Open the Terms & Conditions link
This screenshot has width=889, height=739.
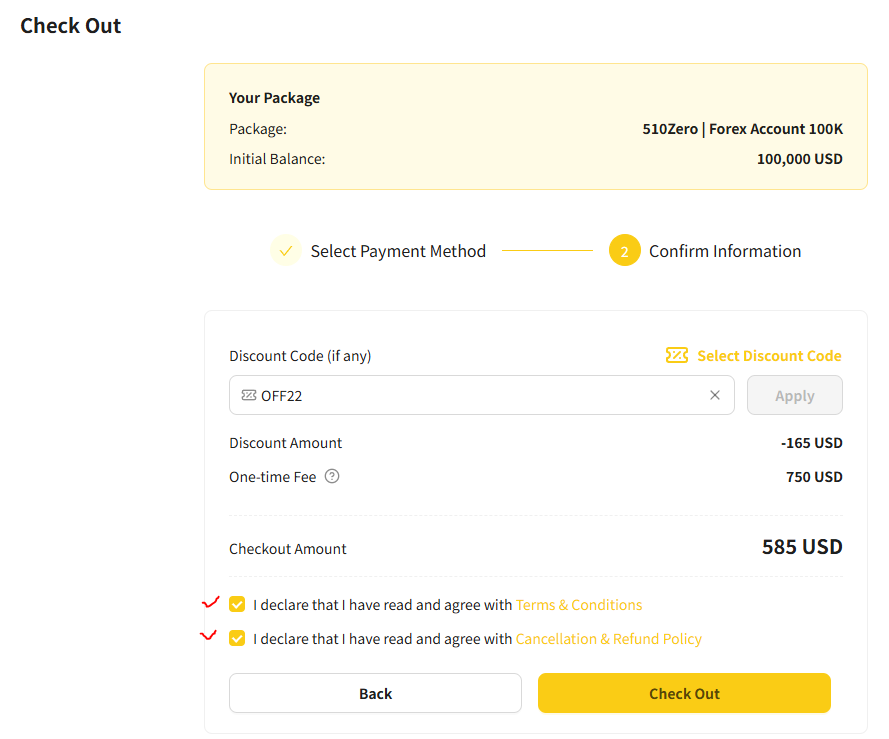pos(579,605)
